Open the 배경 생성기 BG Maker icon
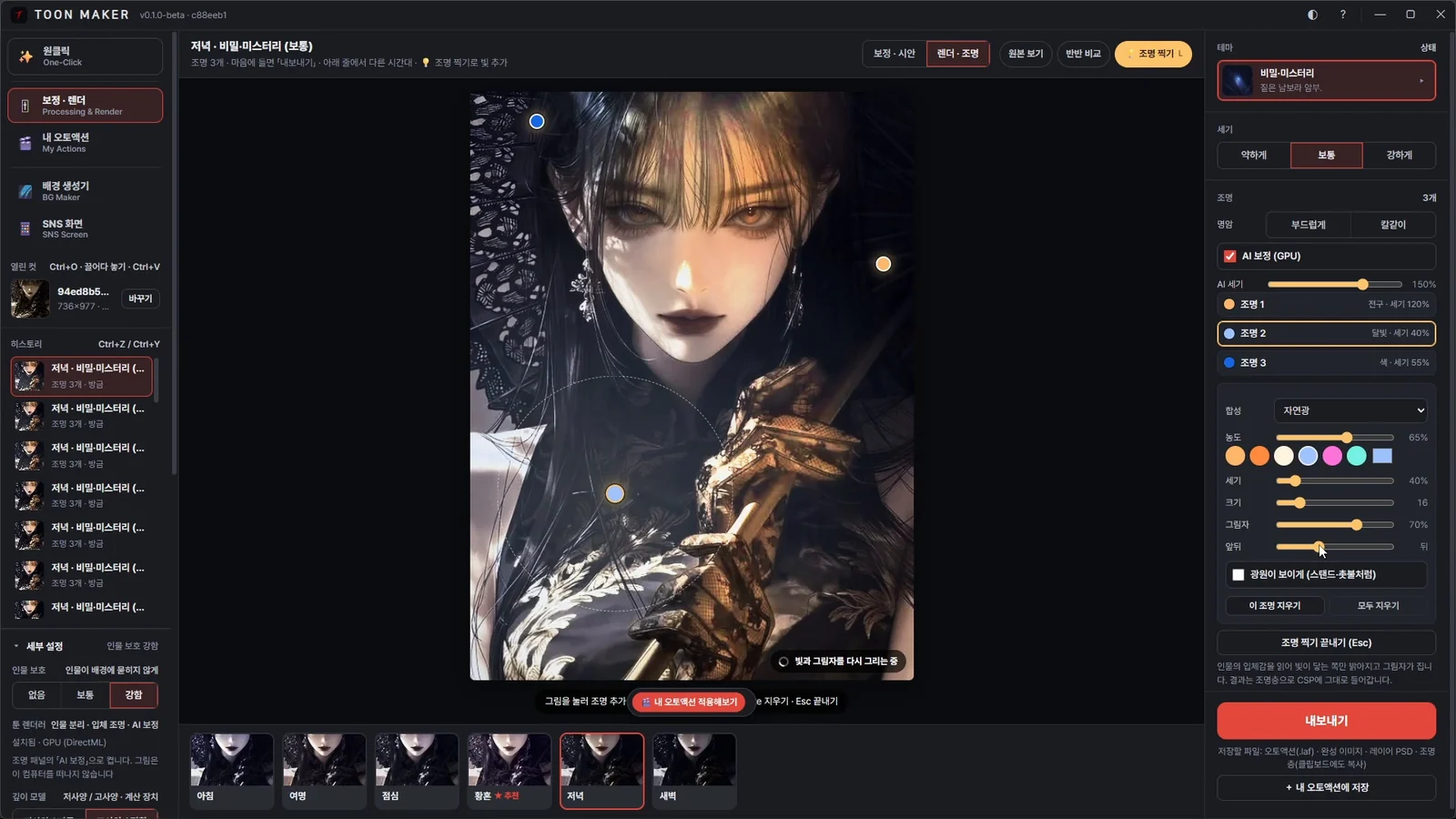 pyautogui.click(x=25, y=191)
